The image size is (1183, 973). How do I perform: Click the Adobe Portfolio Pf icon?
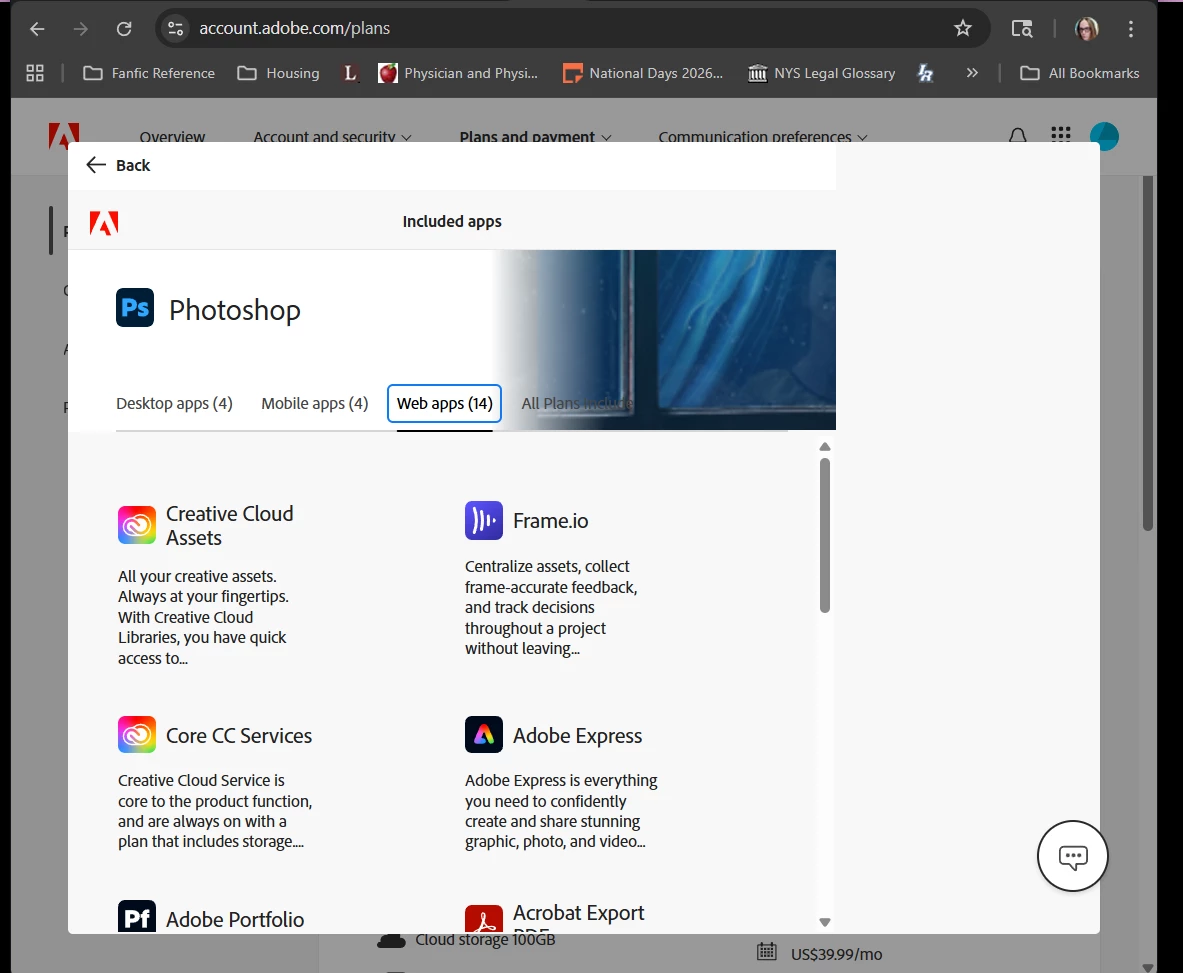pos(137,916)
